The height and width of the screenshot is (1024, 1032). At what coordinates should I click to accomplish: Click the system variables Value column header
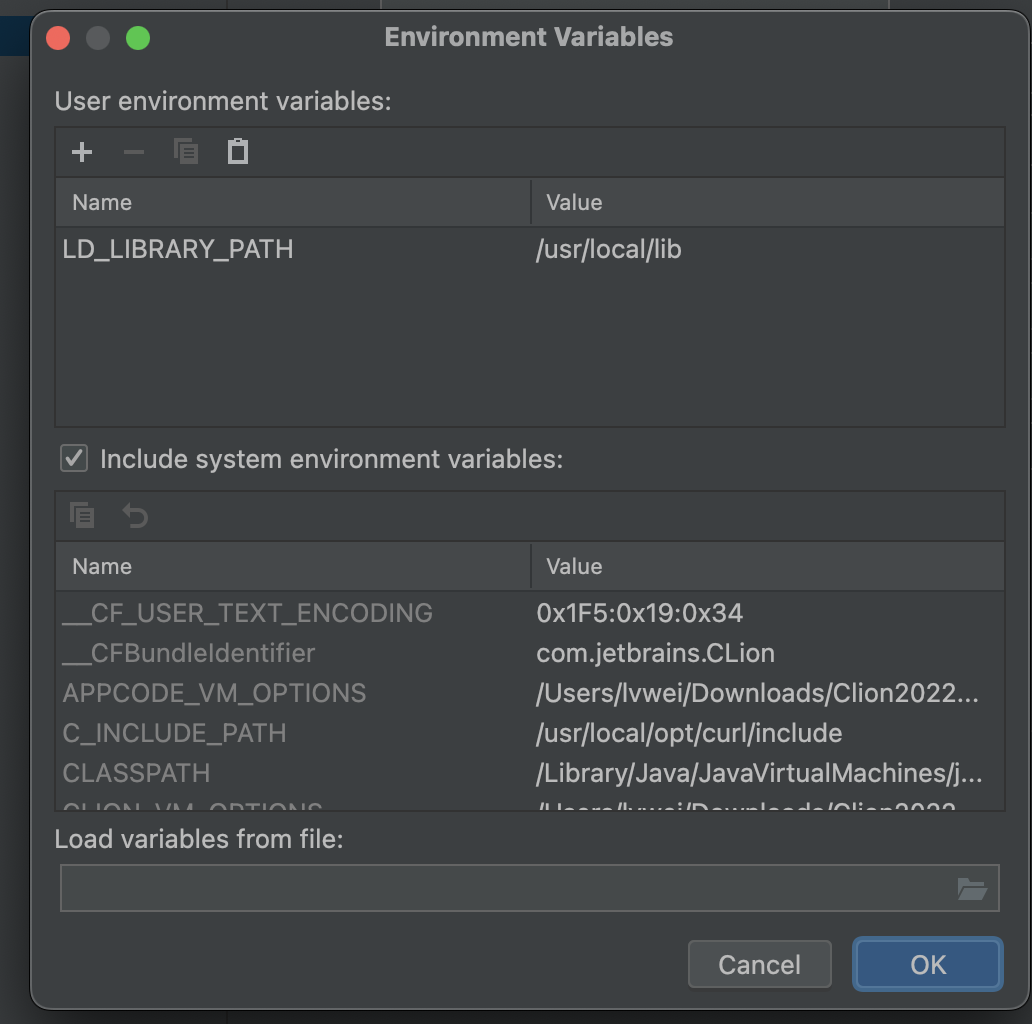tap(767, 567)
